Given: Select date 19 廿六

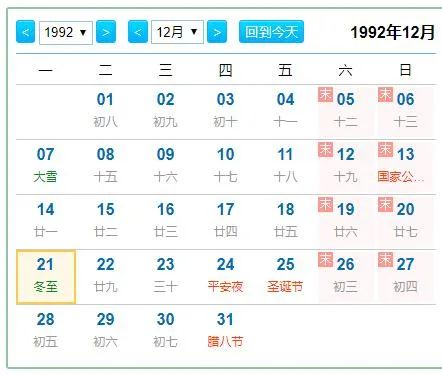Looking at the screenshot, I should 345,222.
